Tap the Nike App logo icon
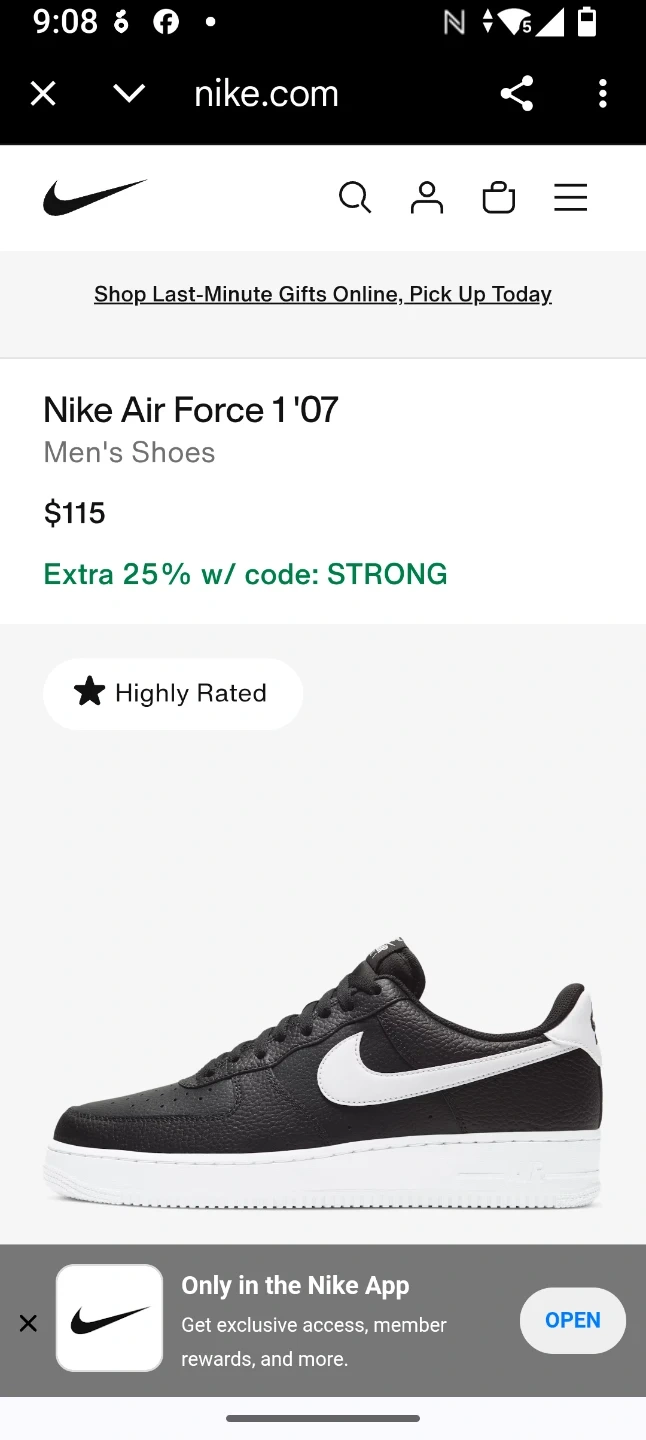Screen dimensions: 646x1440 109,1318
